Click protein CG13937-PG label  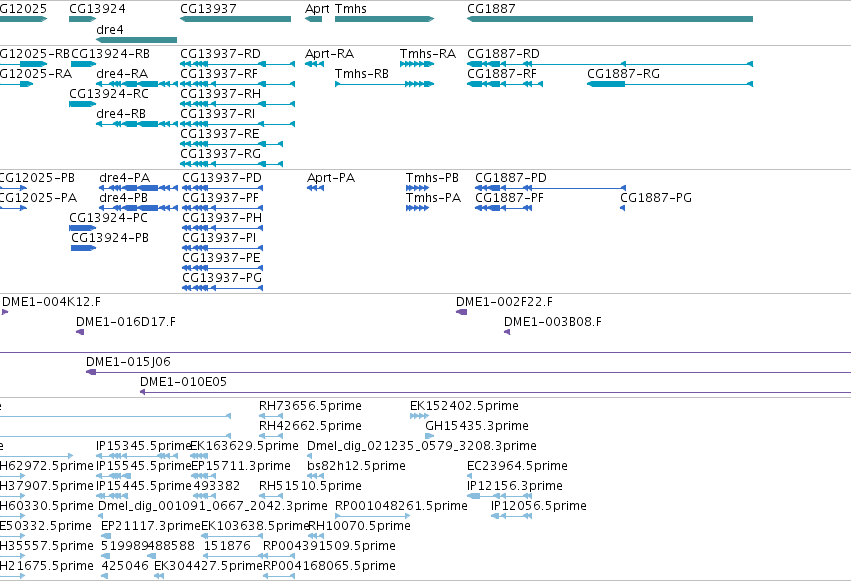pyautogui.click(x=223, y=279)
